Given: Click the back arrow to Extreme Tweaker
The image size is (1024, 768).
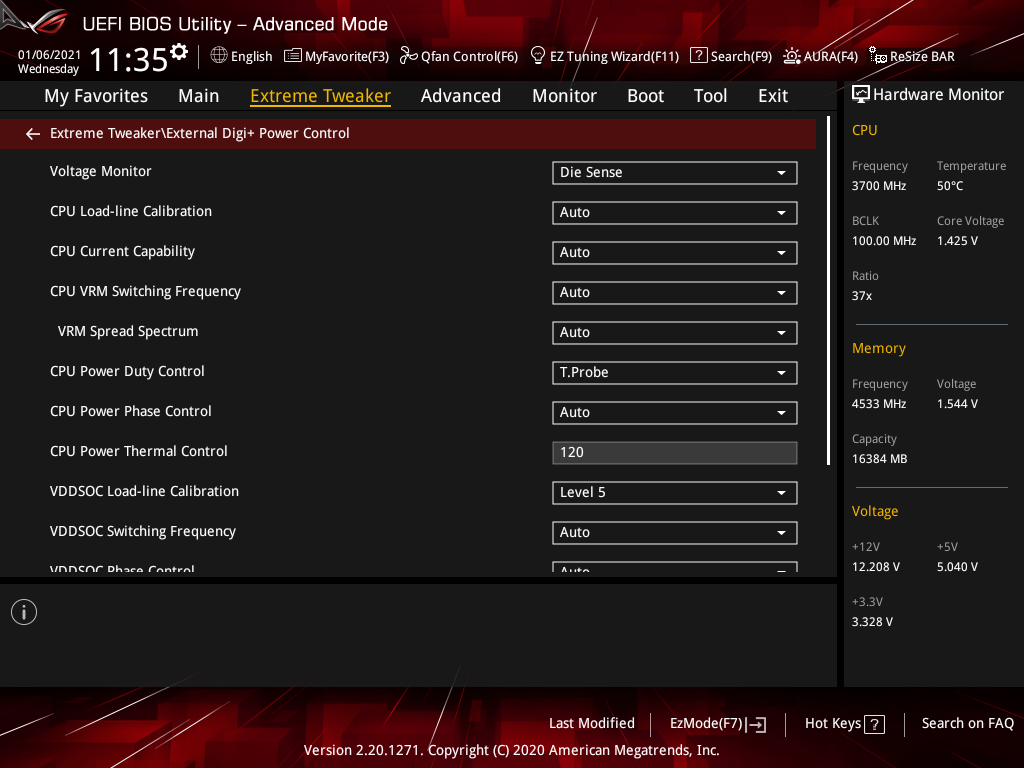Looking at the screenshot, I should click(33, 134).
